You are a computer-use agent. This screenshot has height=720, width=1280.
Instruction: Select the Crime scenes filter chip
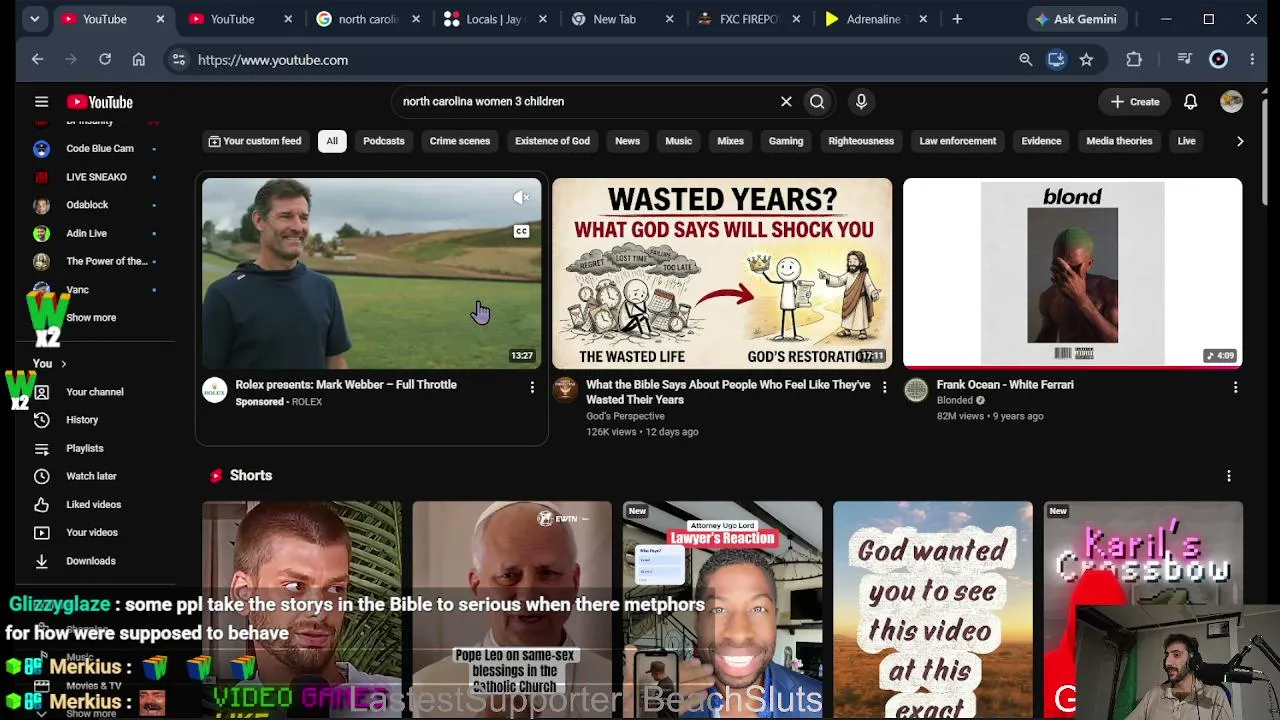(x=460, y=141)
